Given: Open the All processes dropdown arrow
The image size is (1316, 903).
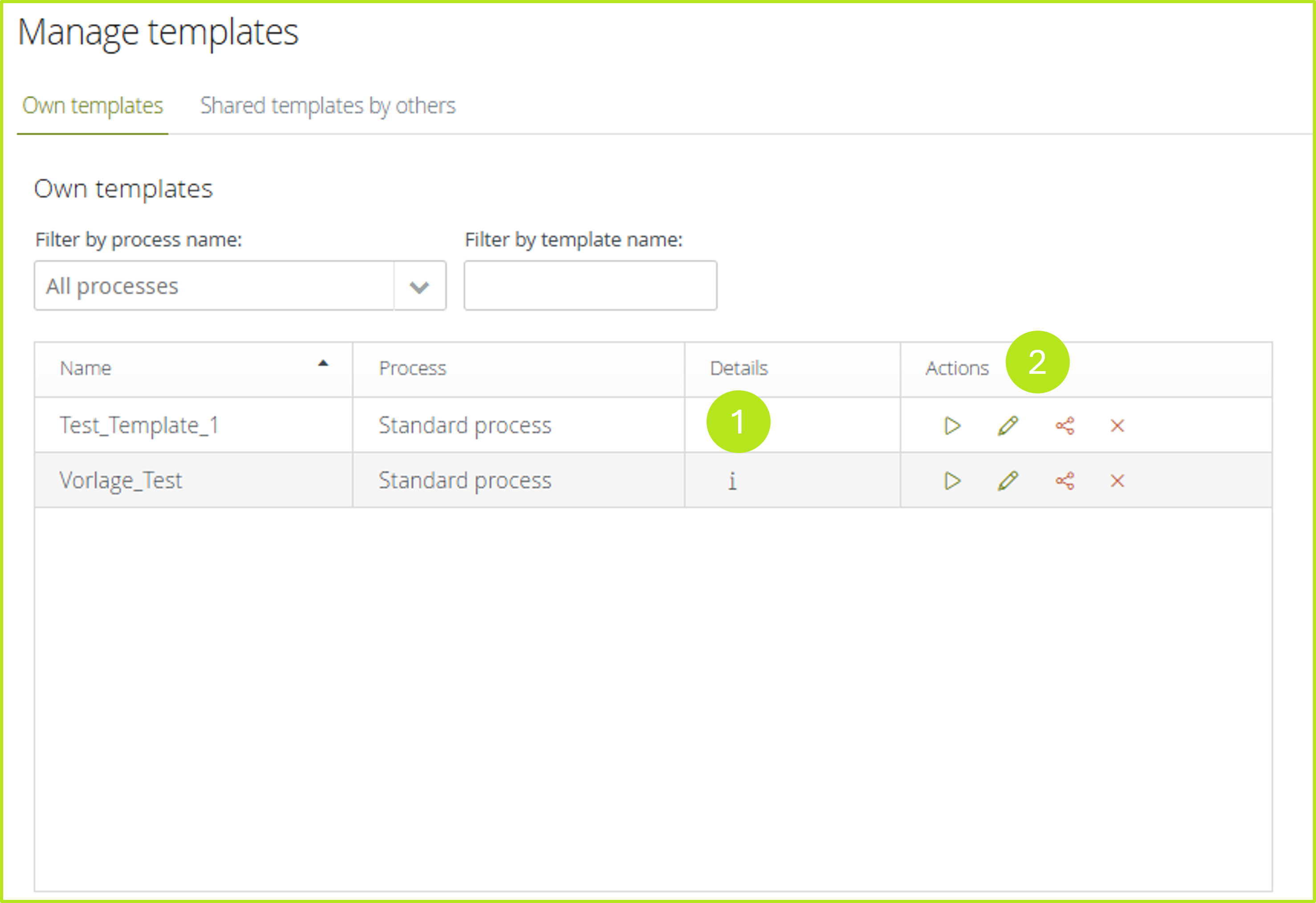Looking at the screenshot, I should (419, 287).
